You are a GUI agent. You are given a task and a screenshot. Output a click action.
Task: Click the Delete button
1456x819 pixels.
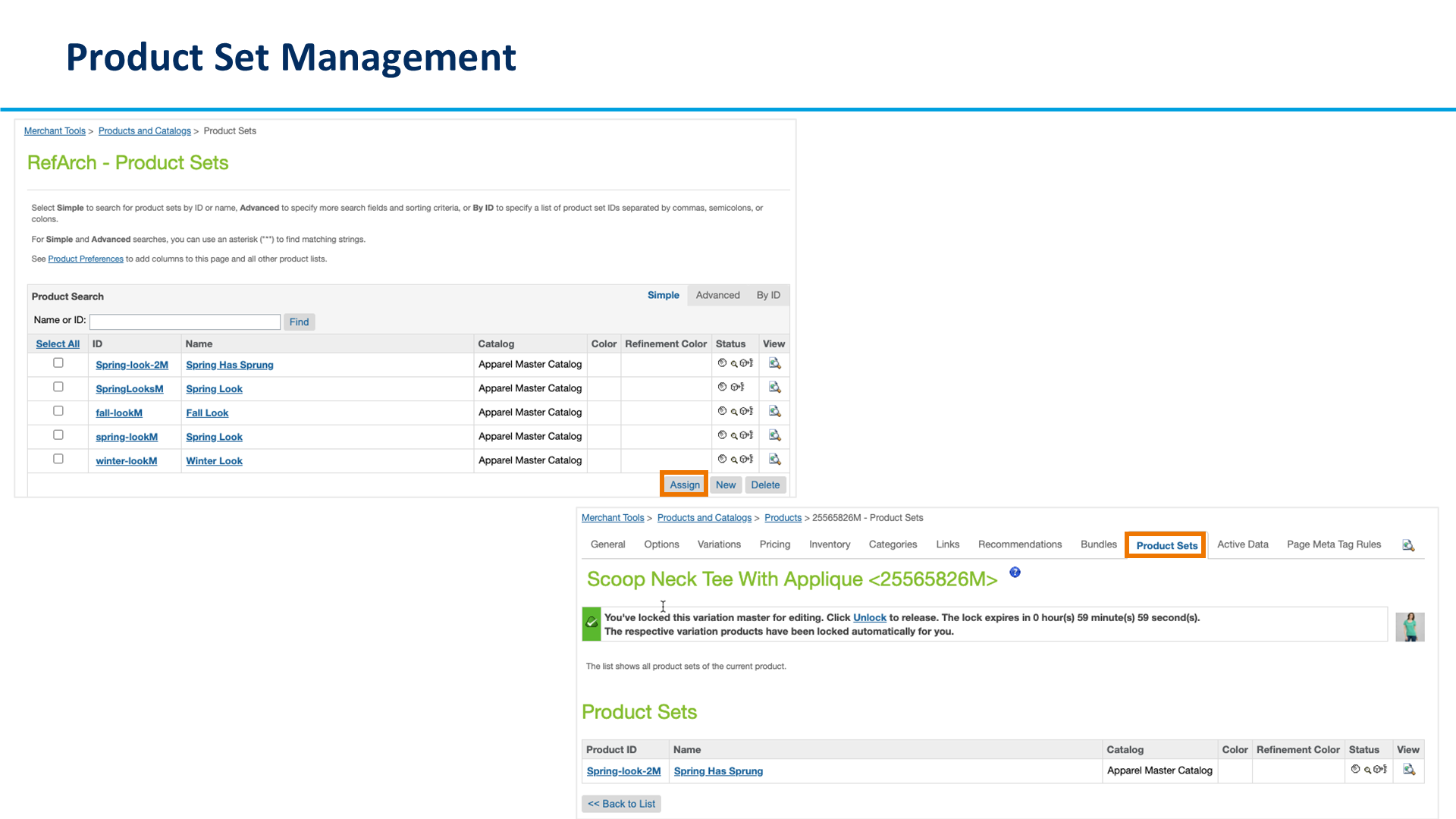click(x=765, y=485)
